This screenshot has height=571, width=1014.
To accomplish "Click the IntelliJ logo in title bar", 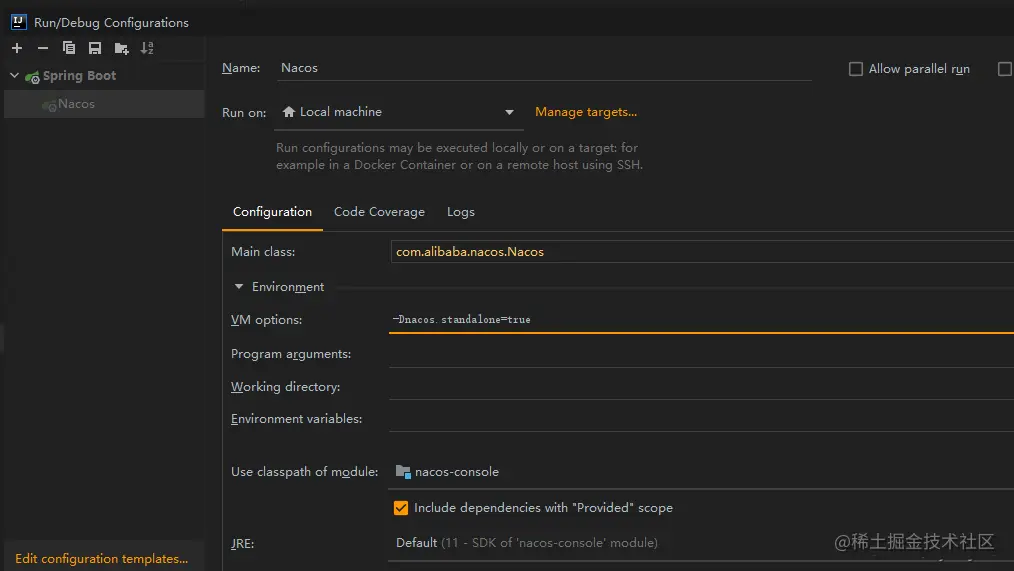I will pyautogui.click(x=18, y=22).
